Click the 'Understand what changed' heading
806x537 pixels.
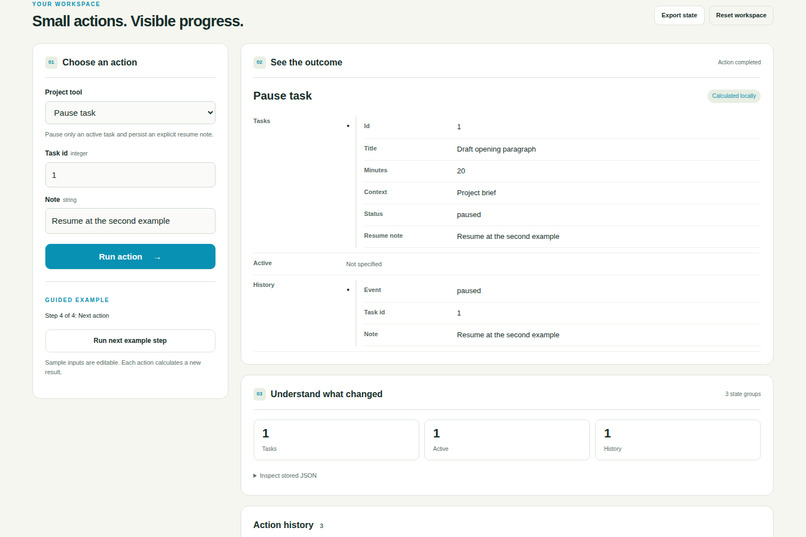click(x=326, y=394)
